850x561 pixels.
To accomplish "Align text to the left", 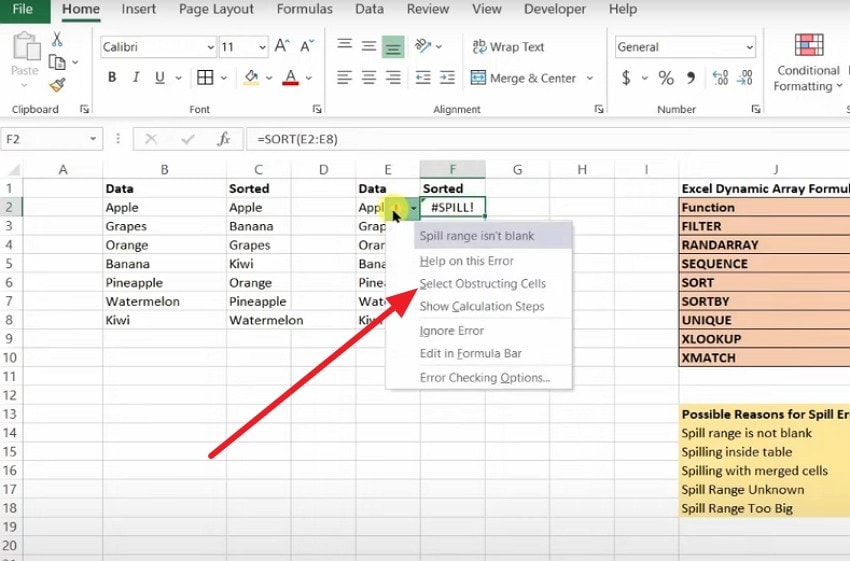I will pyautogui.click(x=345, y=78).
